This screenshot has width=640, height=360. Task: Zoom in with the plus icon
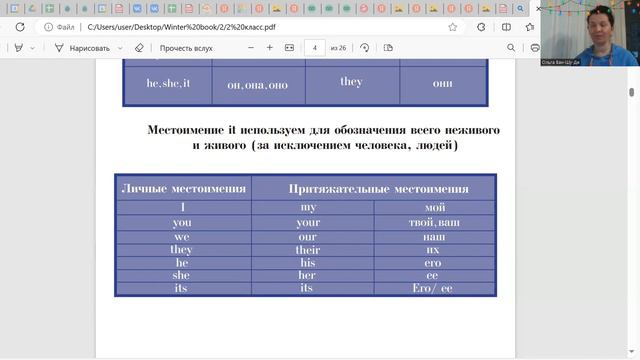point(269,48)
